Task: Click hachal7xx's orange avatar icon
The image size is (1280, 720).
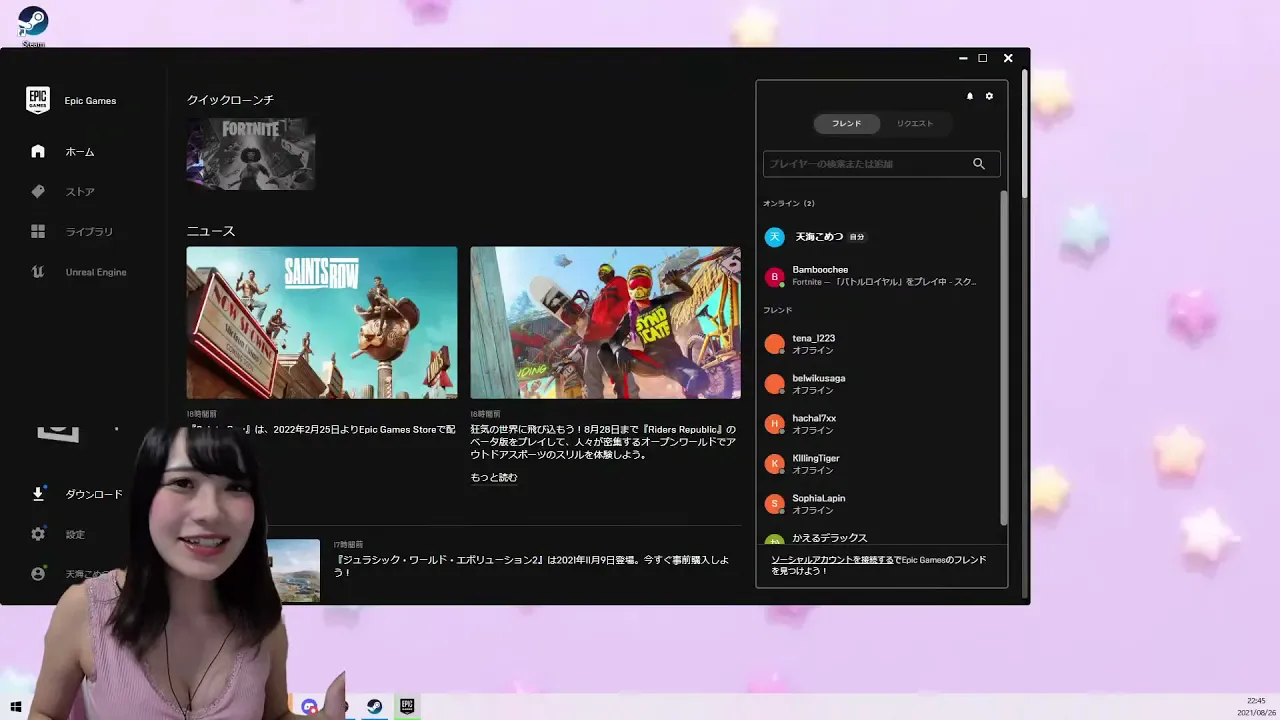Action: click(774, 424)
